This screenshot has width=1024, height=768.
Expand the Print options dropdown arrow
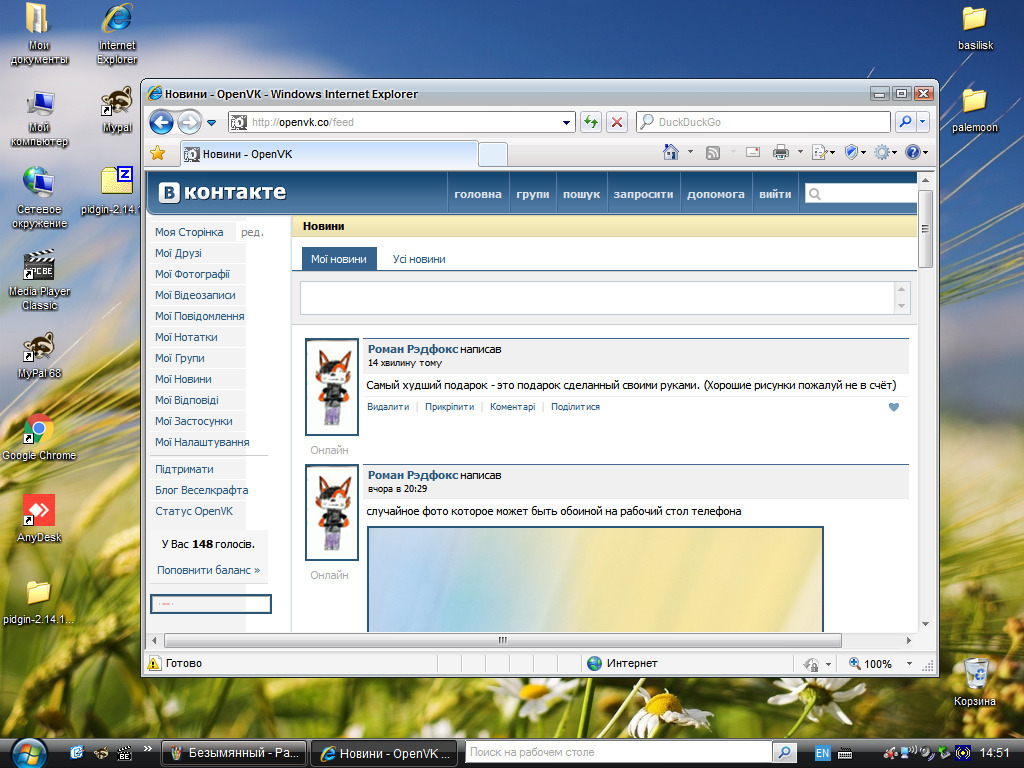[x=800, y=152]
